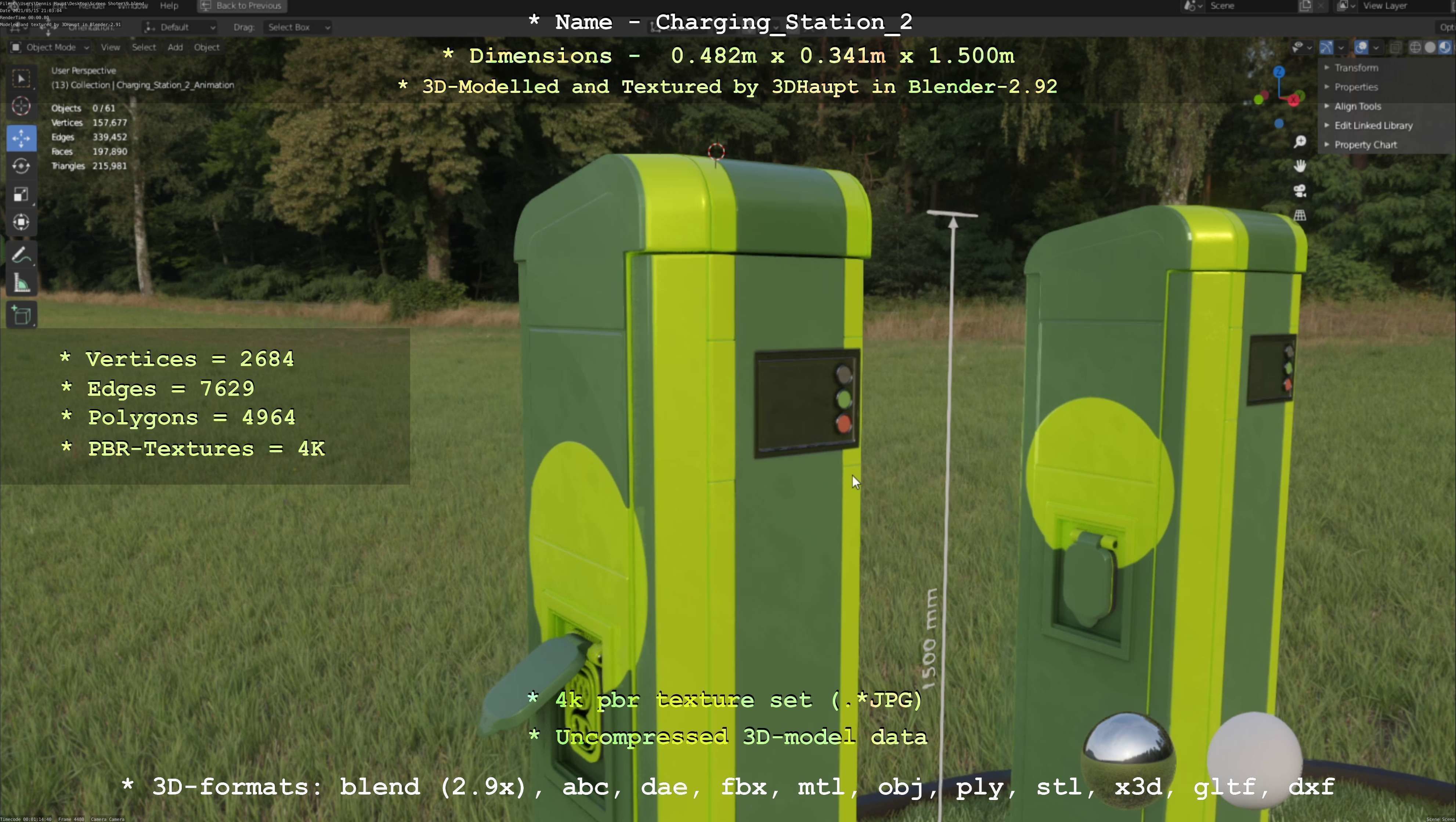Click the Objects 0 / 61 statistic

[83, 108]
